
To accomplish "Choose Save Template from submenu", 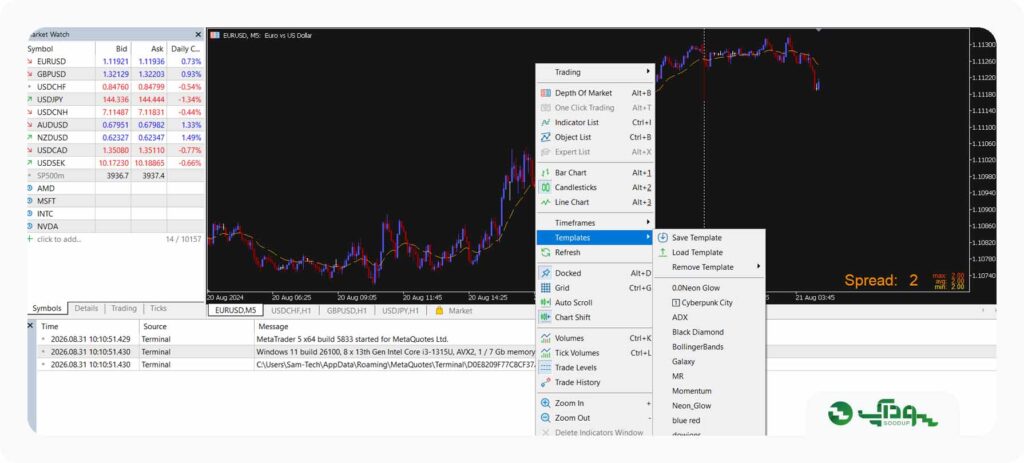I will tap(709, 238).
